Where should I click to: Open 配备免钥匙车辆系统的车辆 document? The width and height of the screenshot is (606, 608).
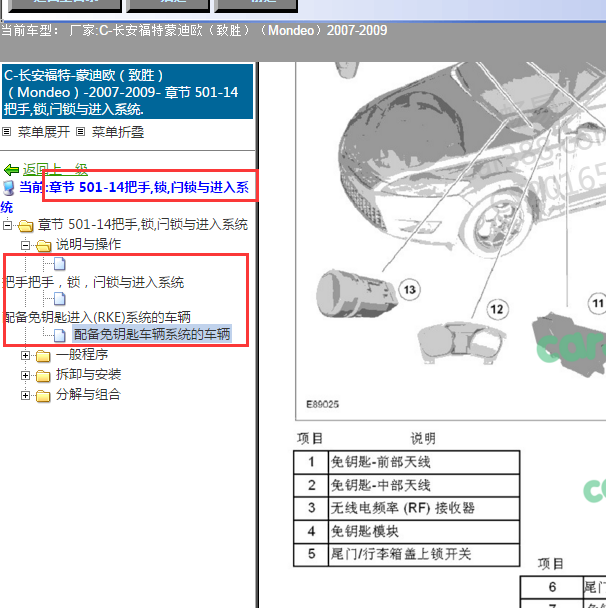[x=152, y=334]
